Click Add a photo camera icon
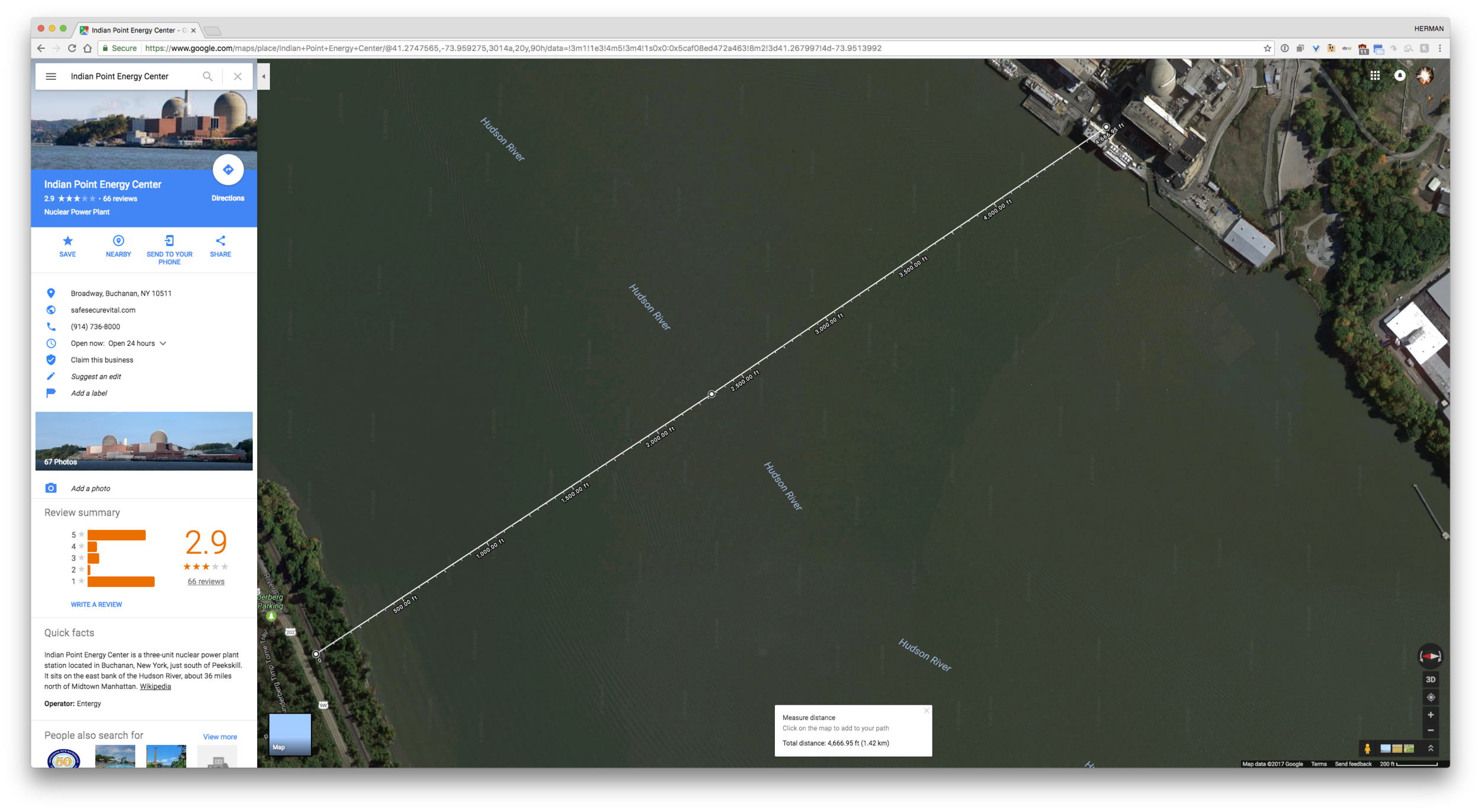1481x812 pixels. 51,488
